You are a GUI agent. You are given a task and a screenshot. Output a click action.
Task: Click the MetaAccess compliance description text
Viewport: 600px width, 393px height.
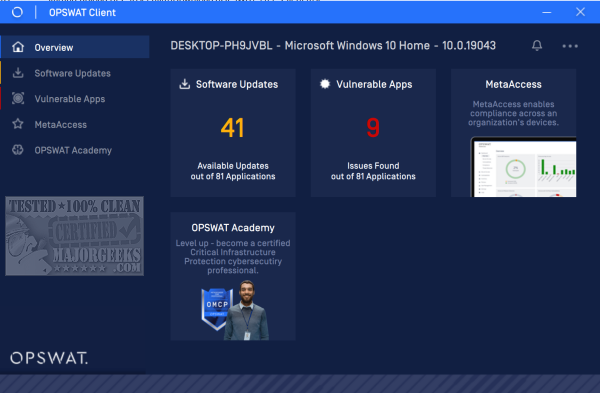point(513,113)
